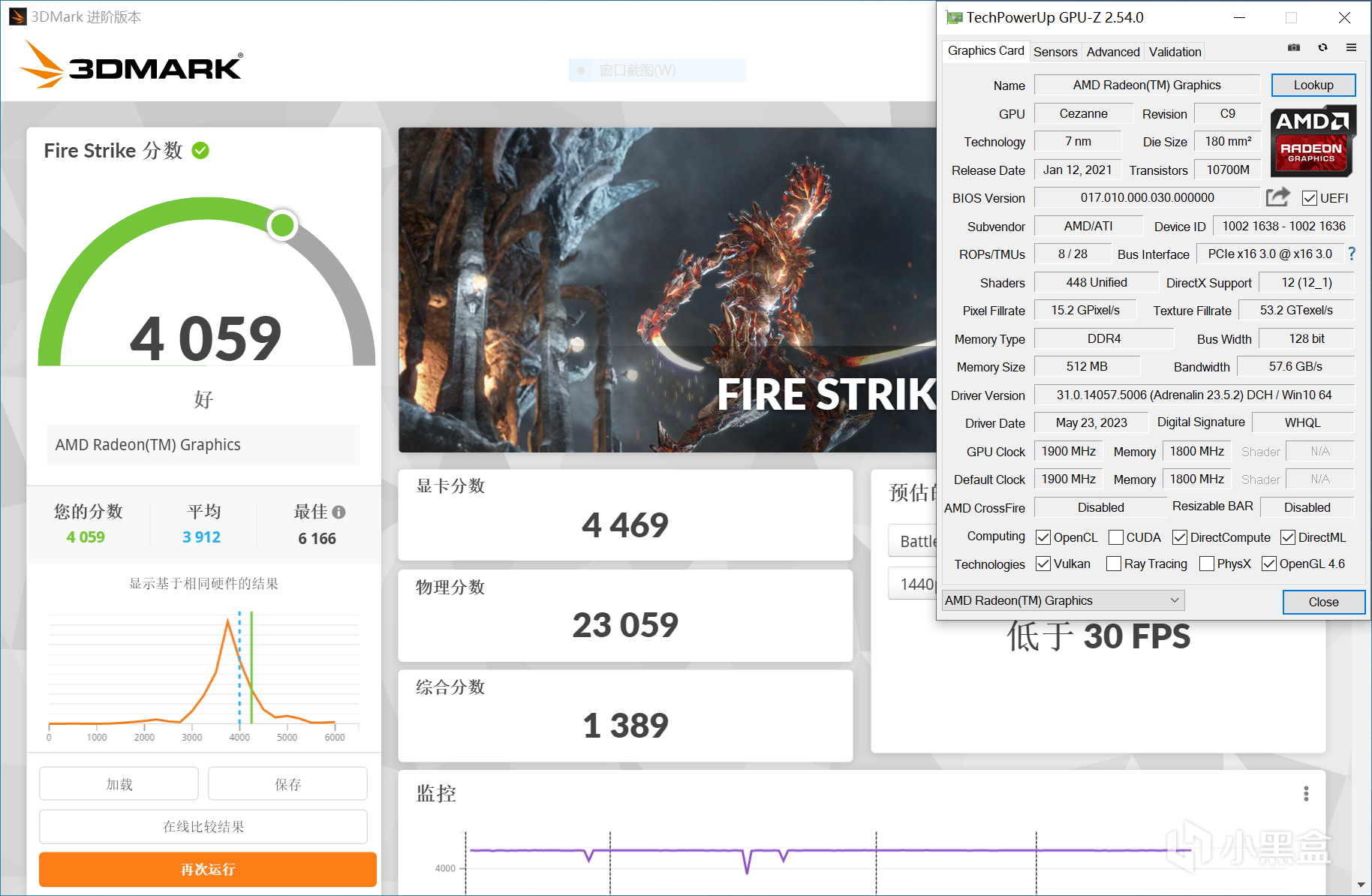
Task: Click the 您的分数 value 4 059
Action: (86, 537)
